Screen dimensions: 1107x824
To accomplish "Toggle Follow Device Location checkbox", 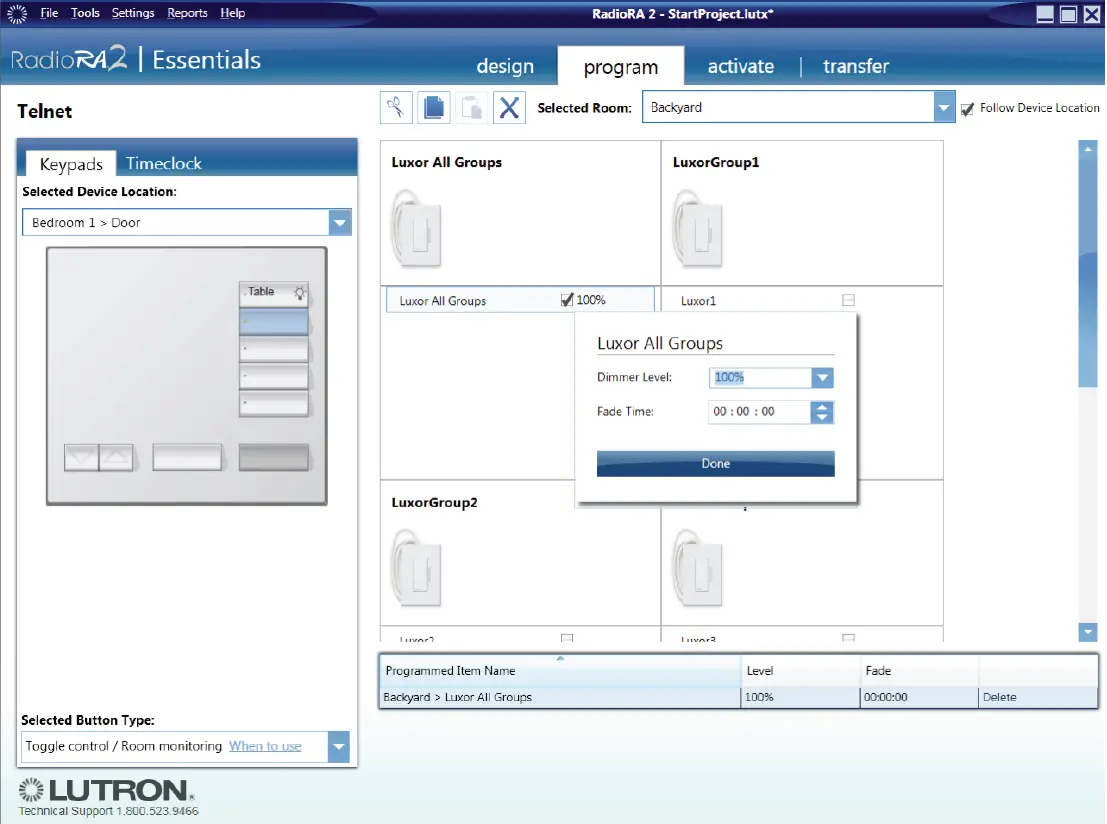I will [x=967, y=109].
